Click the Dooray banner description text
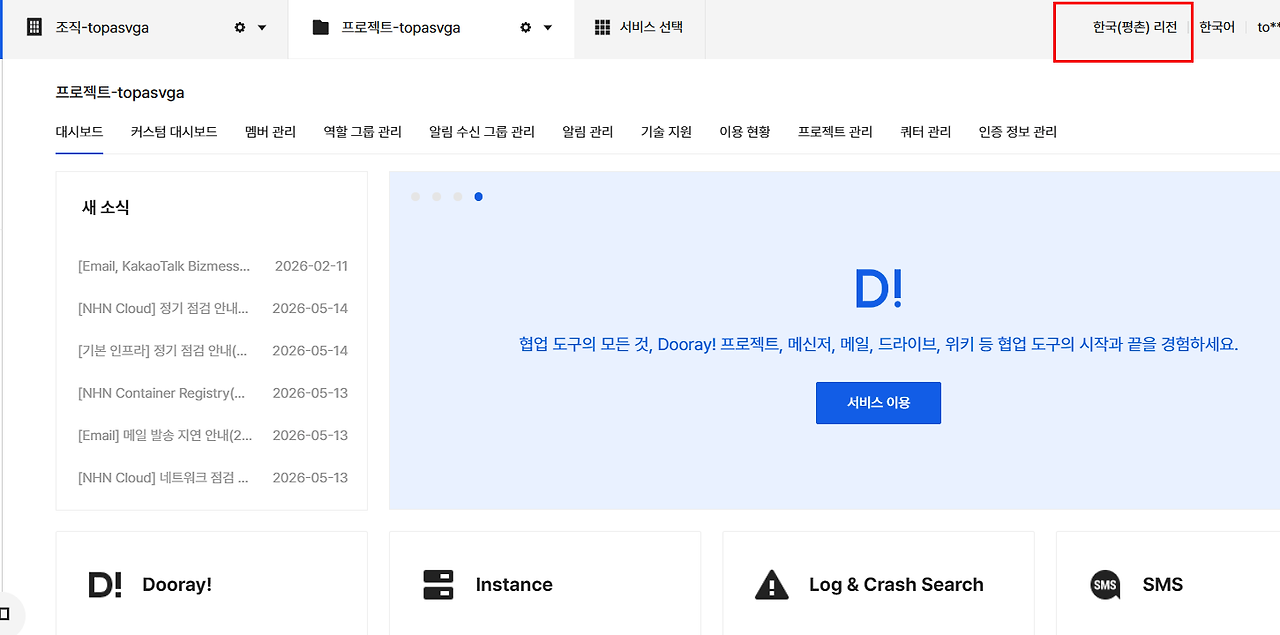The width and height of the screenshot is (1280, 635). [878, 344]
